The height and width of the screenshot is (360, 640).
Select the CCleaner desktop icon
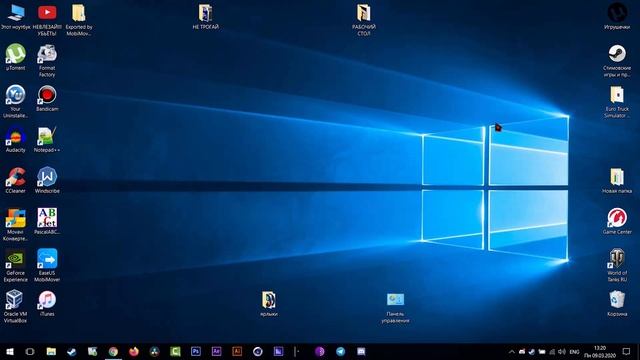(x=16, y=180)
